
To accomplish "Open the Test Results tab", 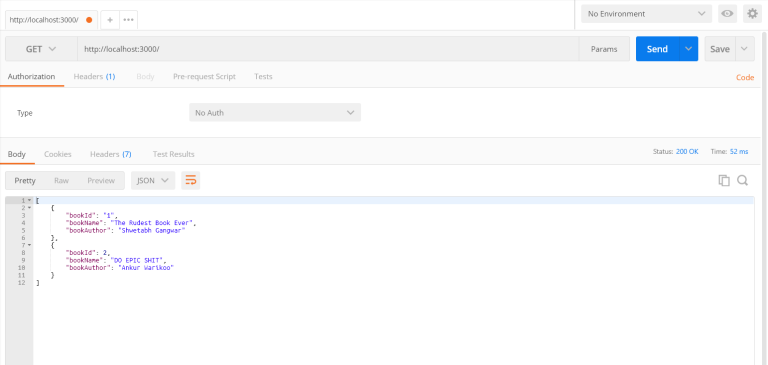I will point(173,154).
